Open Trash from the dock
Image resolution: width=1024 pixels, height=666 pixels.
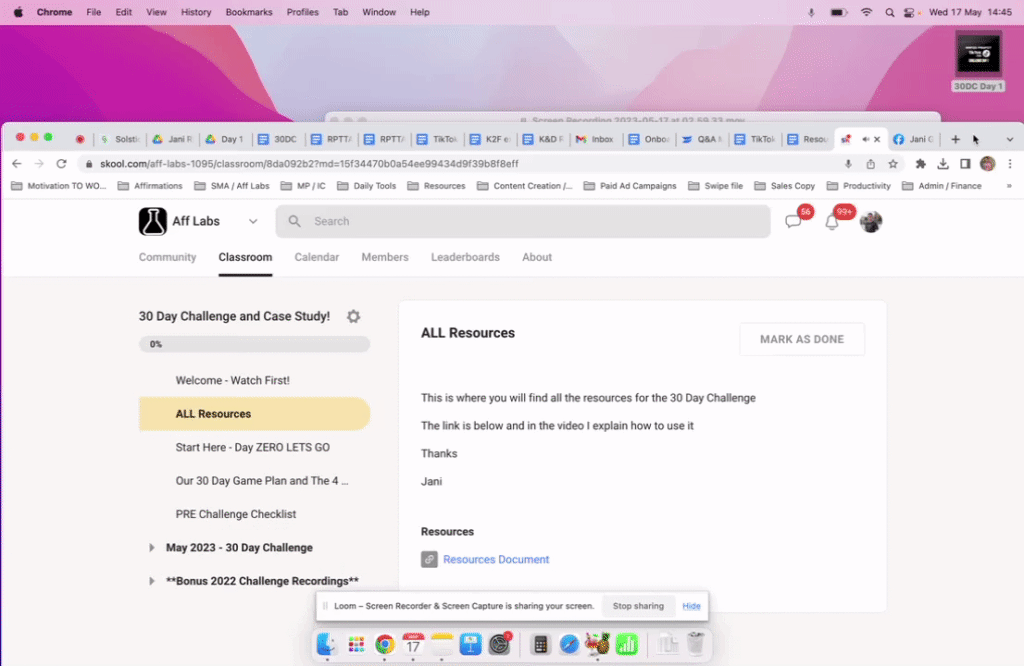coord(696,644)
